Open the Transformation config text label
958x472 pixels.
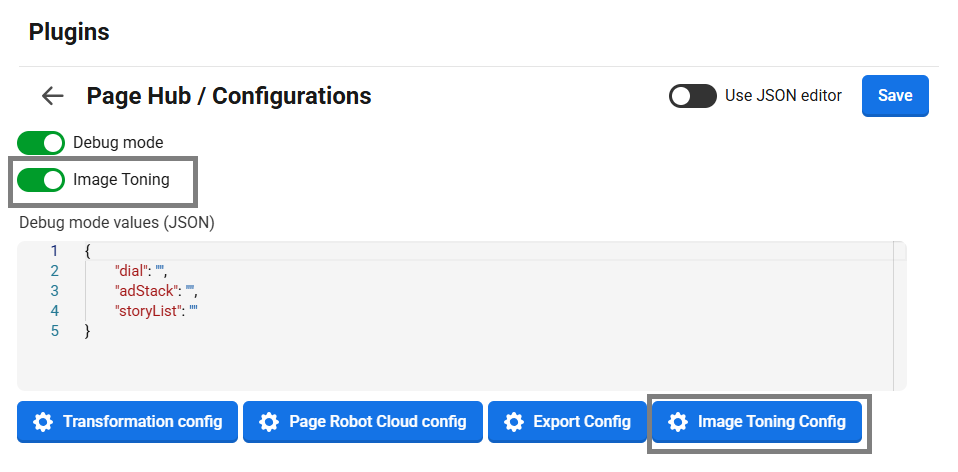(142, 422)
